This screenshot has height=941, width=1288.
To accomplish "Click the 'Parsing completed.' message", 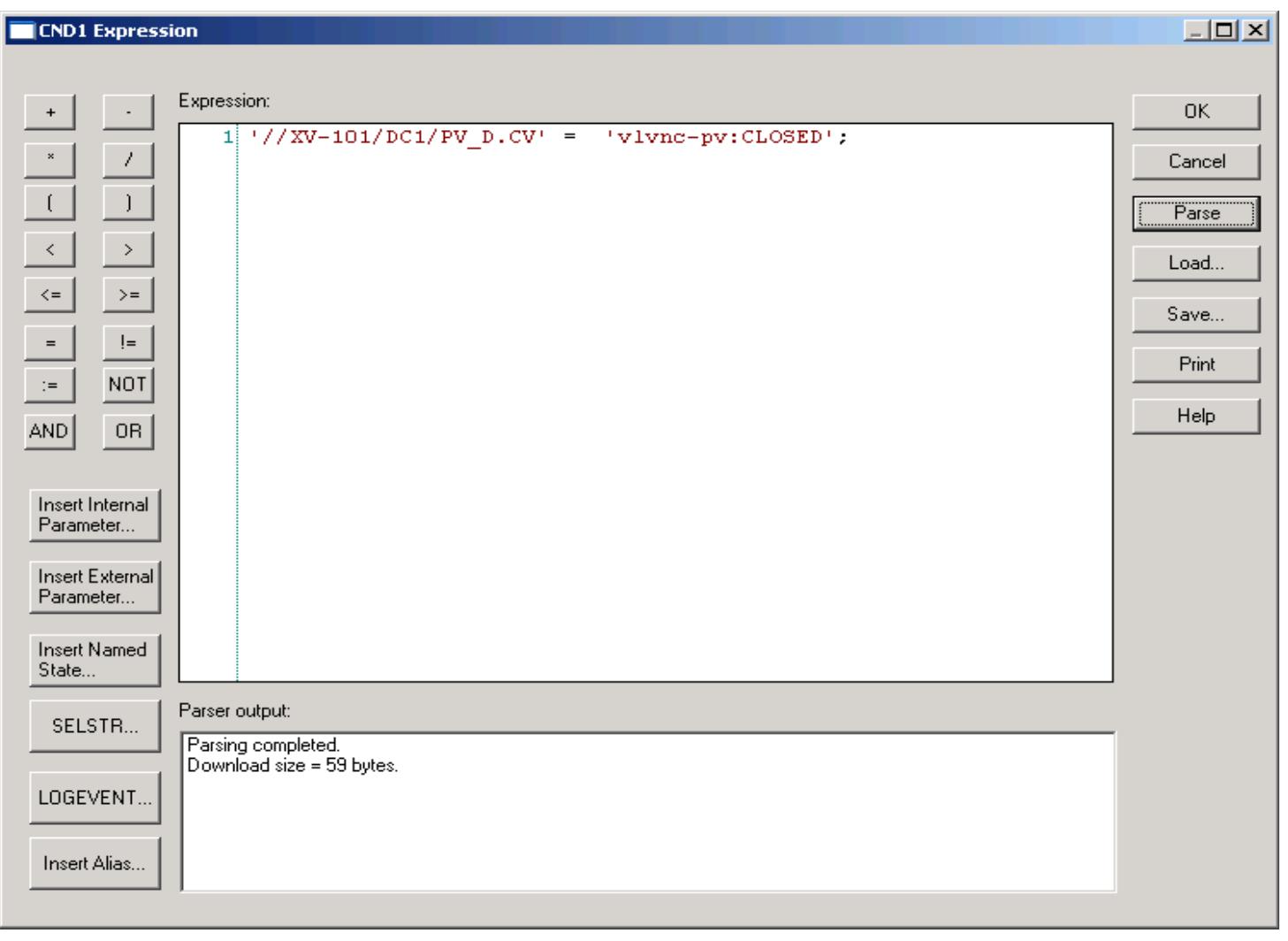I will pos(263,746).
